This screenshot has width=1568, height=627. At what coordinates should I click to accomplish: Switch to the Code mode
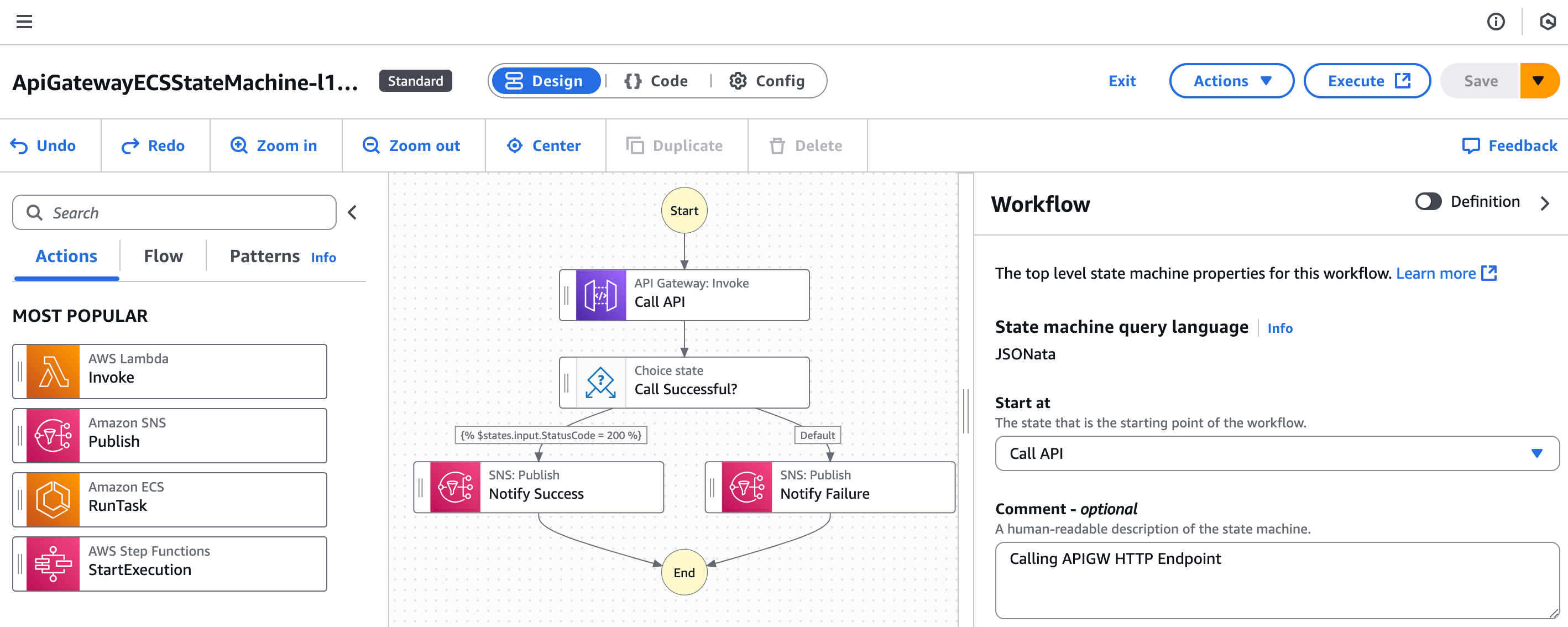point(656,81)
